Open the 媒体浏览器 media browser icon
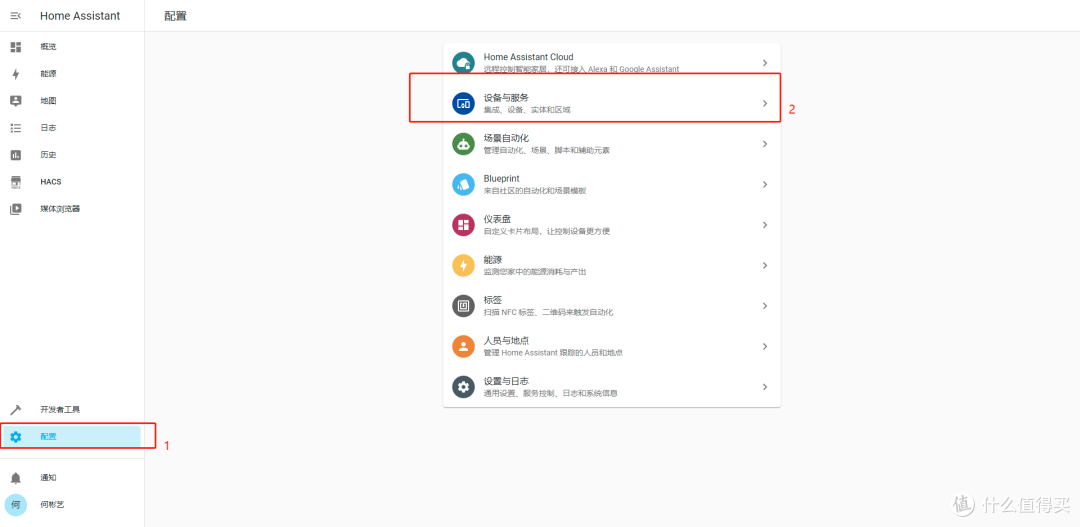Viewport: 1080px width, 527px height. pos(16,209)
